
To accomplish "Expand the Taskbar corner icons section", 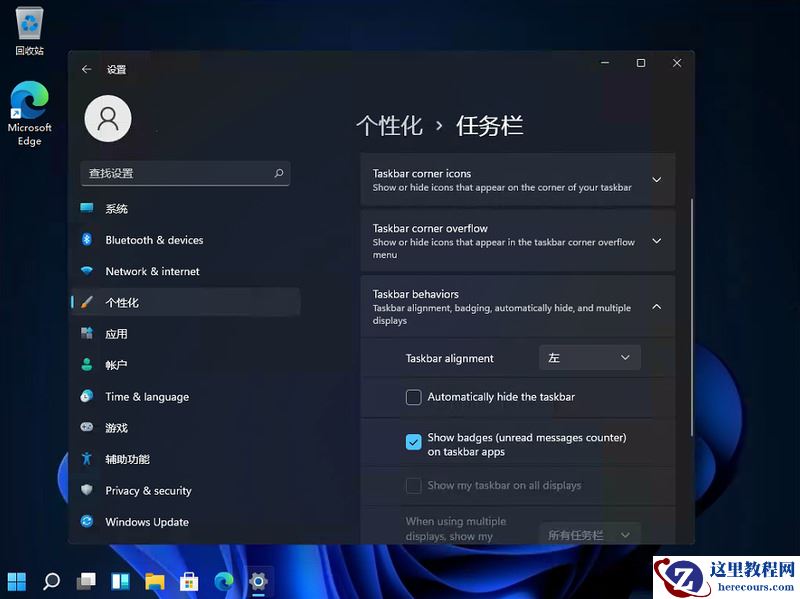I will coord(656,180).
